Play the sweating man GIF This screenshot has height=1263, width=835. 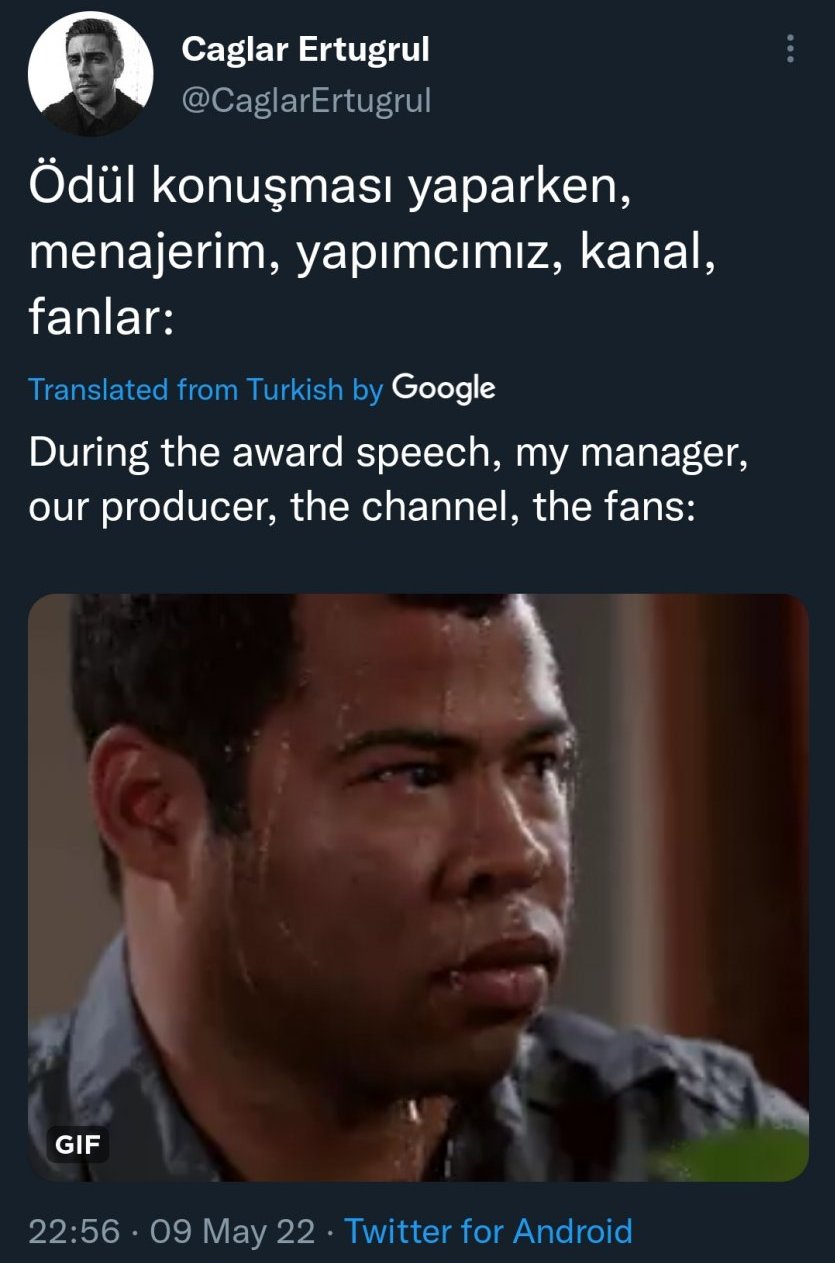pos(418,888)
